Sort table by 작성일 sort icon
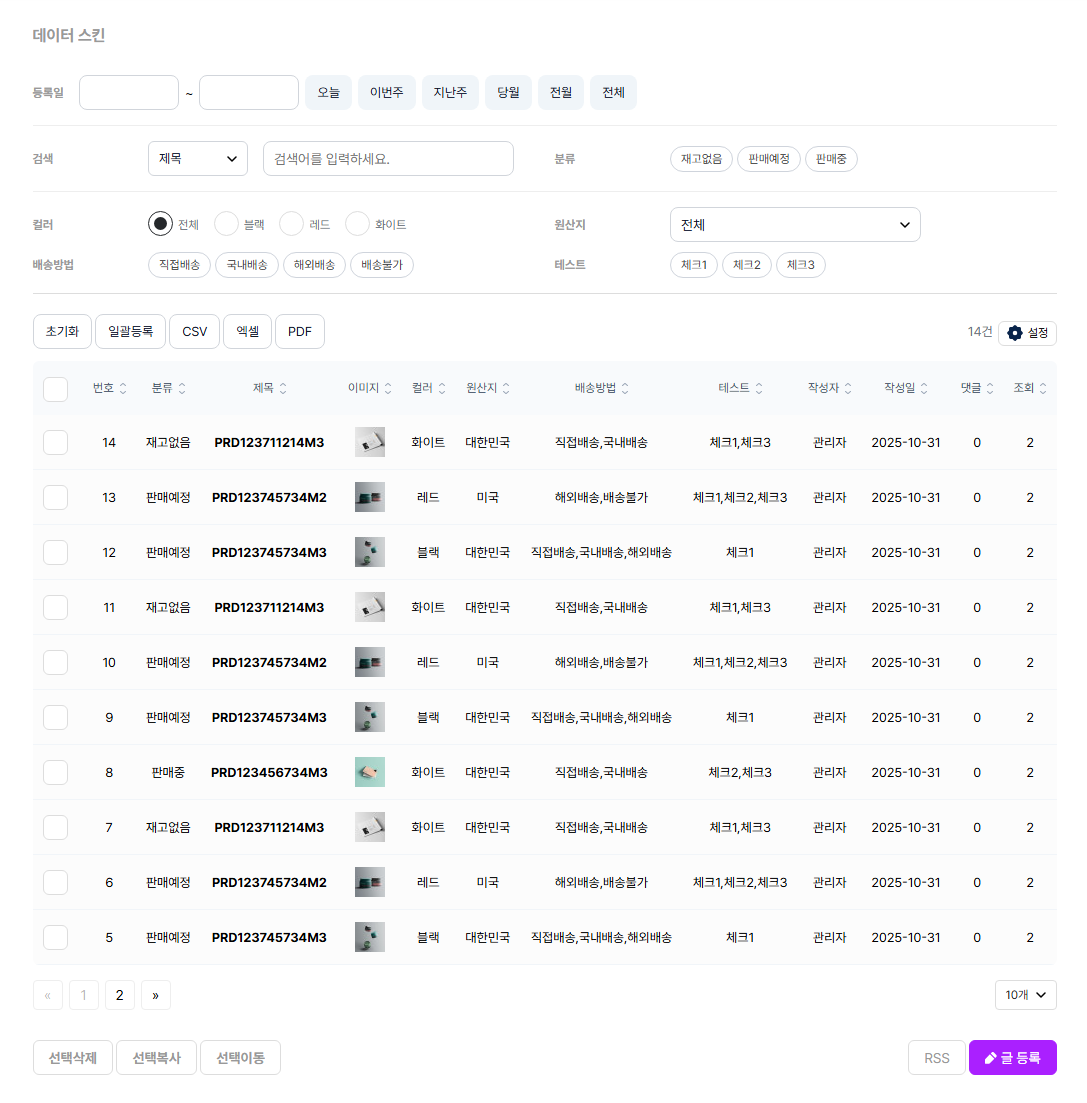 (x=924, y=388)
